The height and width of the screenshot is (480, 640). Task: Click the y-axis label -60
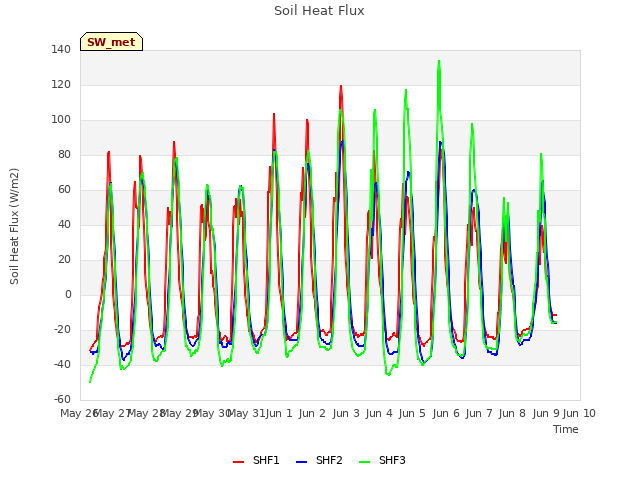(62, 400)
